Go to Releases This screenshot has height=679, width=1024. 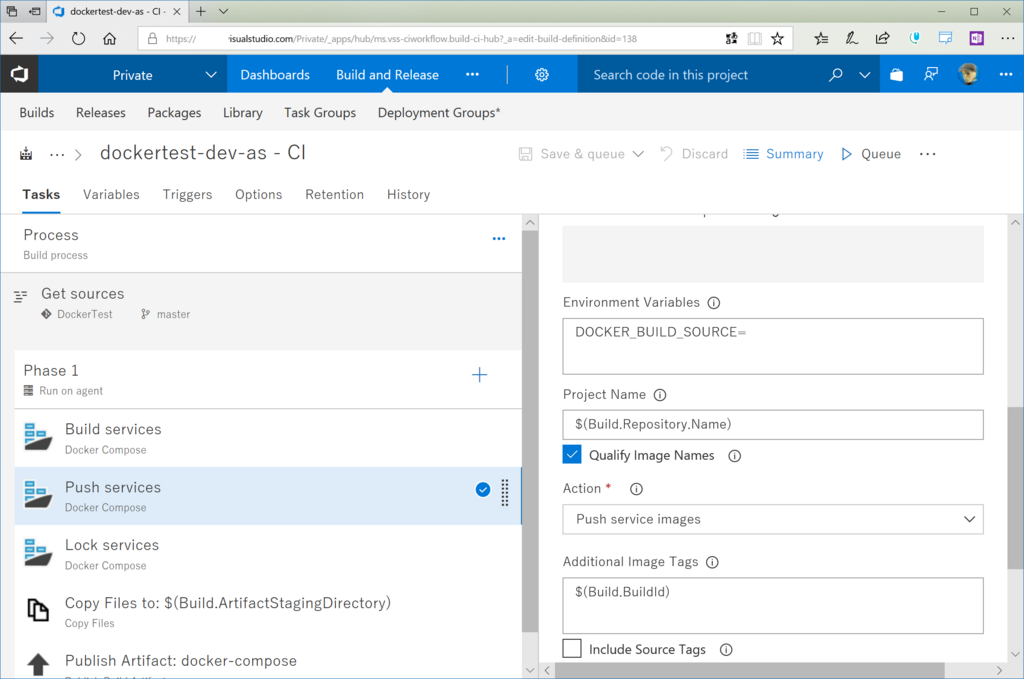coord(101,112)
